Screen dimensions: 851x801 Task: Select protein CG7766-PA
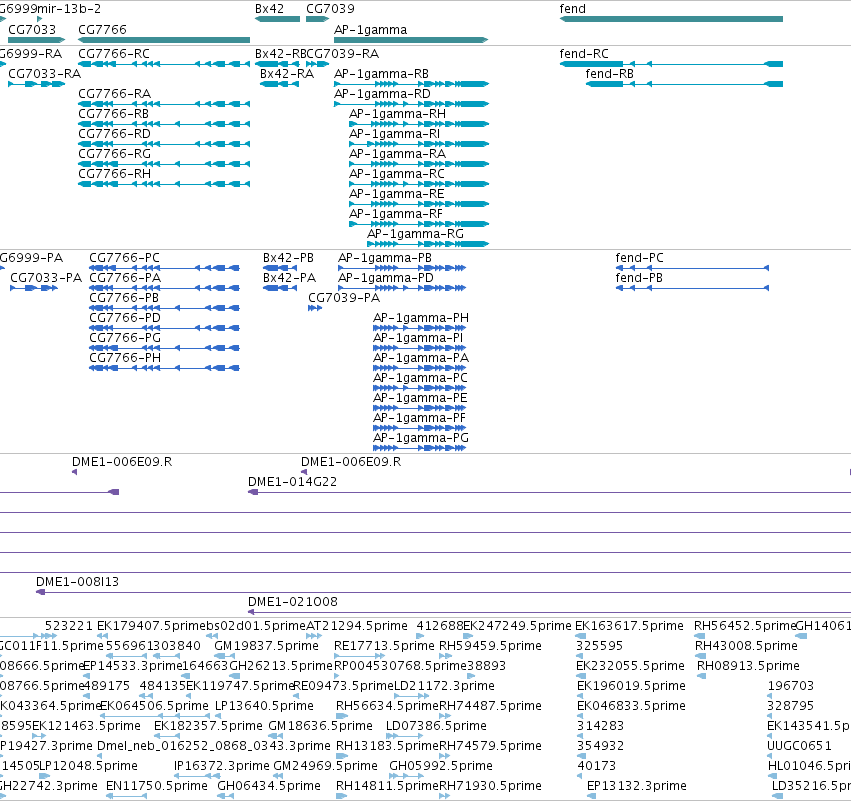(125, 277)
